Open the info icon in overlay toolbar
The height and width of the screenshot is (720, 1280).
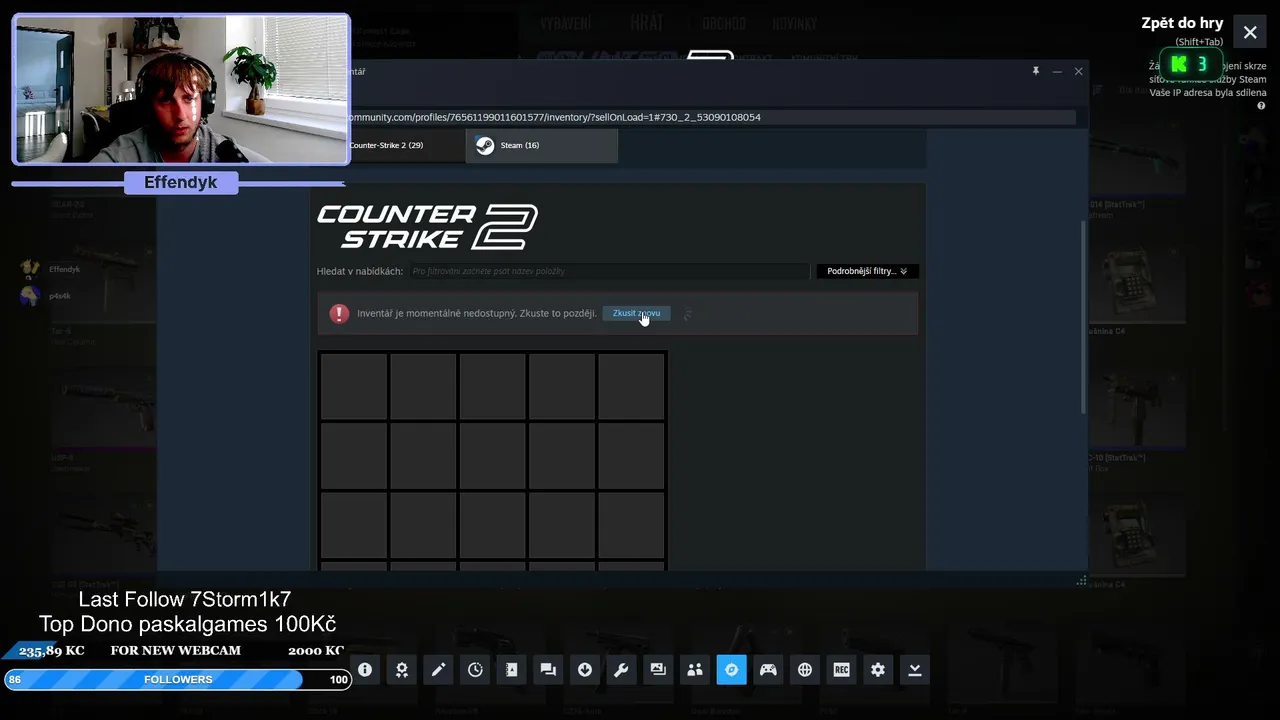[x=365, y=670]
